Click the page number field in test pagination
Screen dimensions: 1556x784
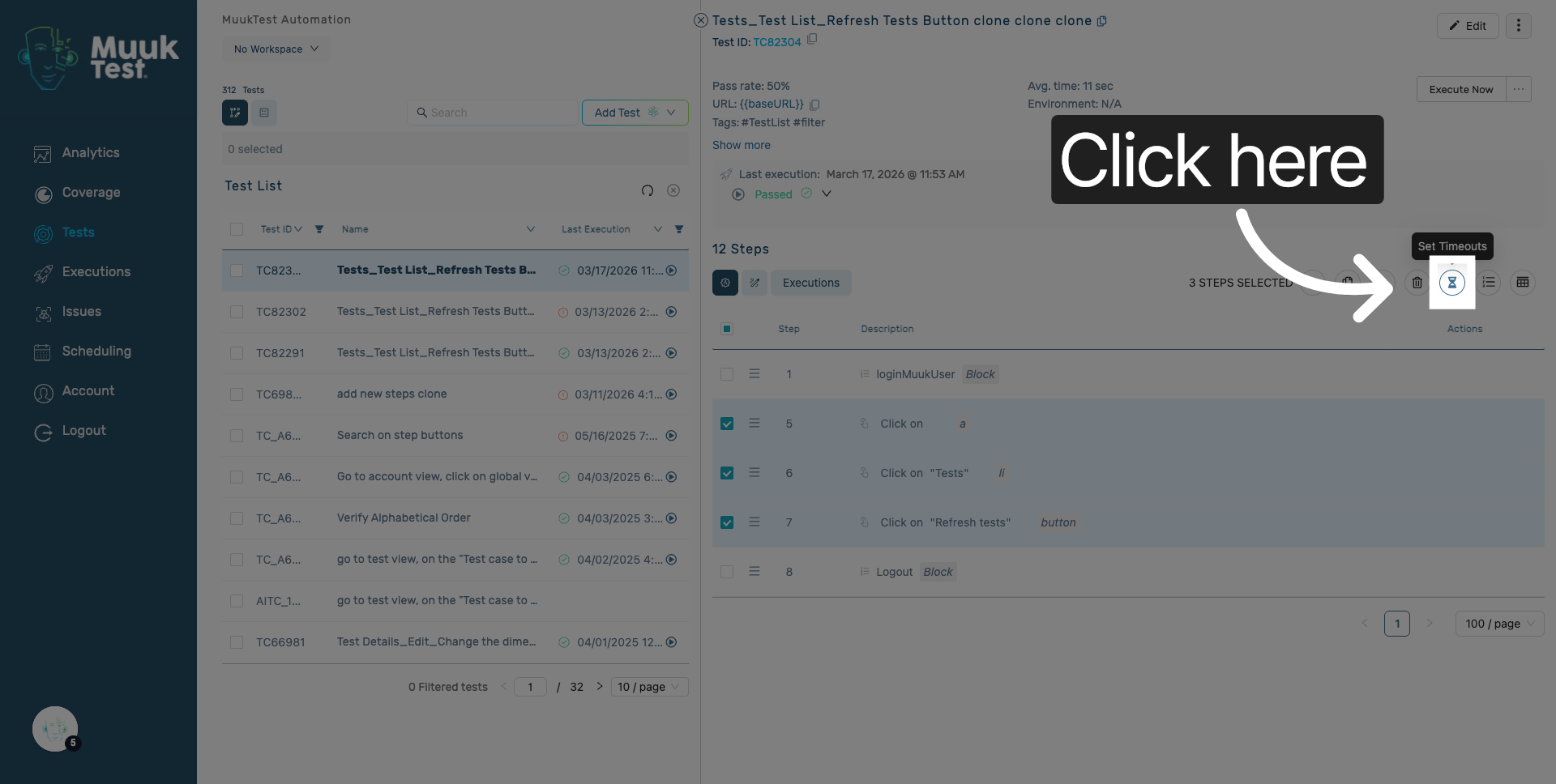[x=530, y=687]
